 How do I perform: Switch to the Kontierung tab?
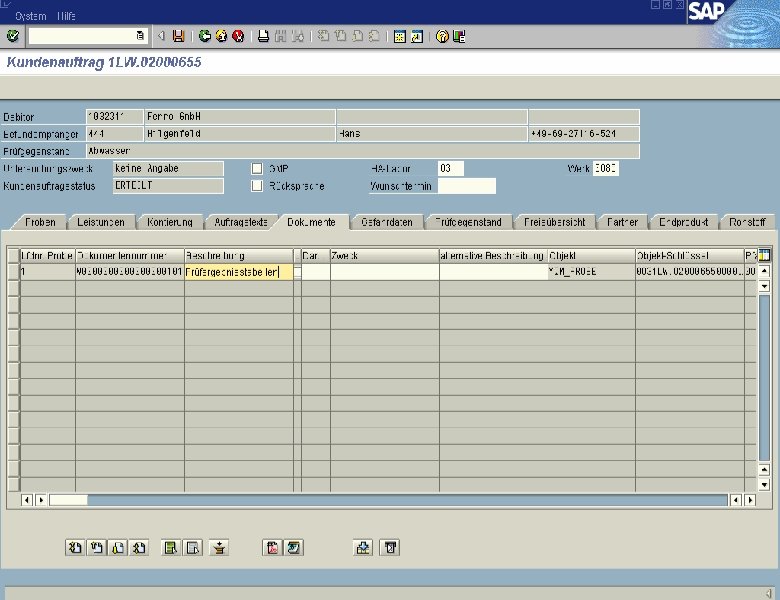click(x=170, y=222)
